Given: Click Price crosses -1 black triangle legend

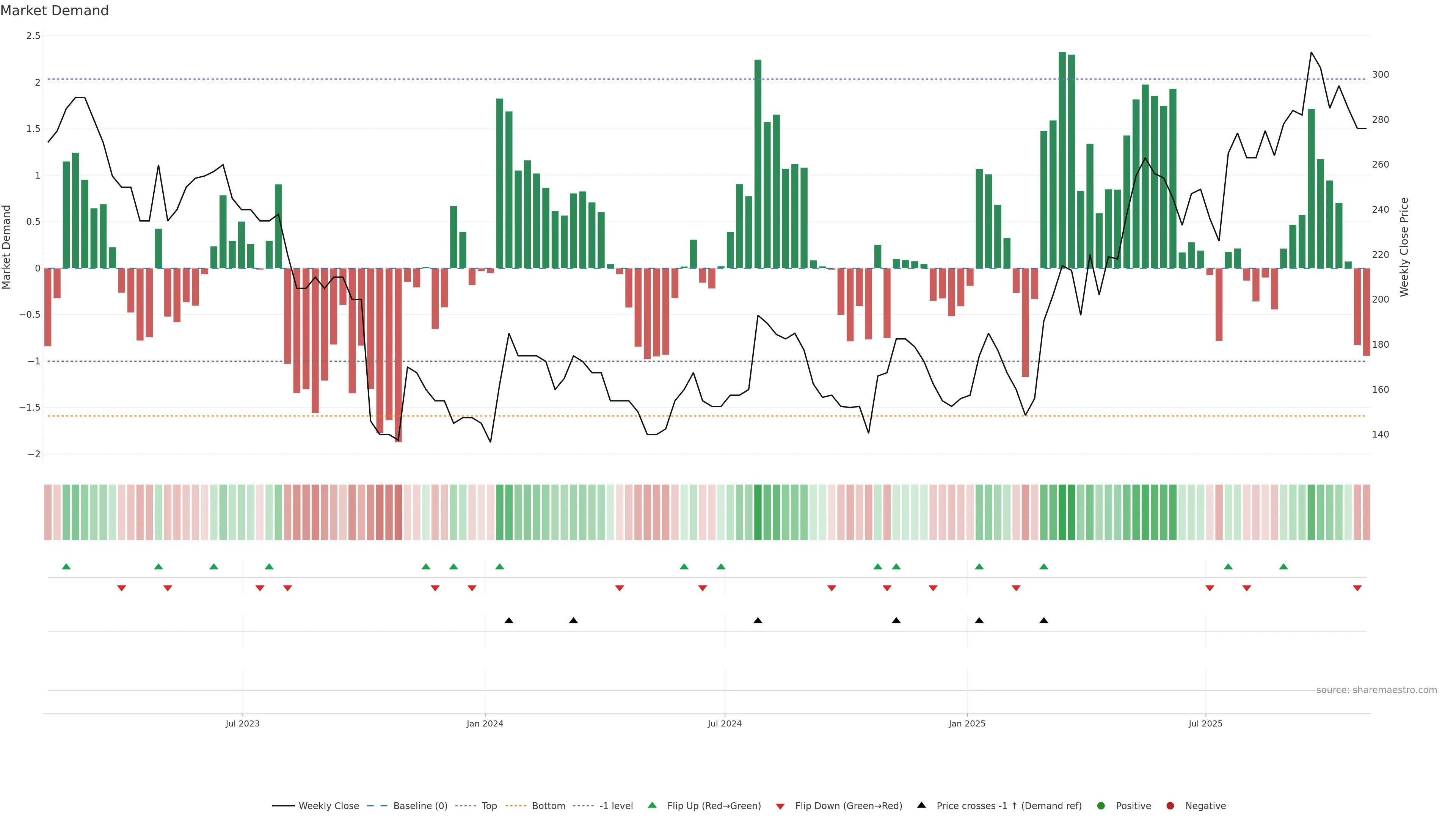Looking at the screenshot, I should pyautogui.click(x=921, y=805).
